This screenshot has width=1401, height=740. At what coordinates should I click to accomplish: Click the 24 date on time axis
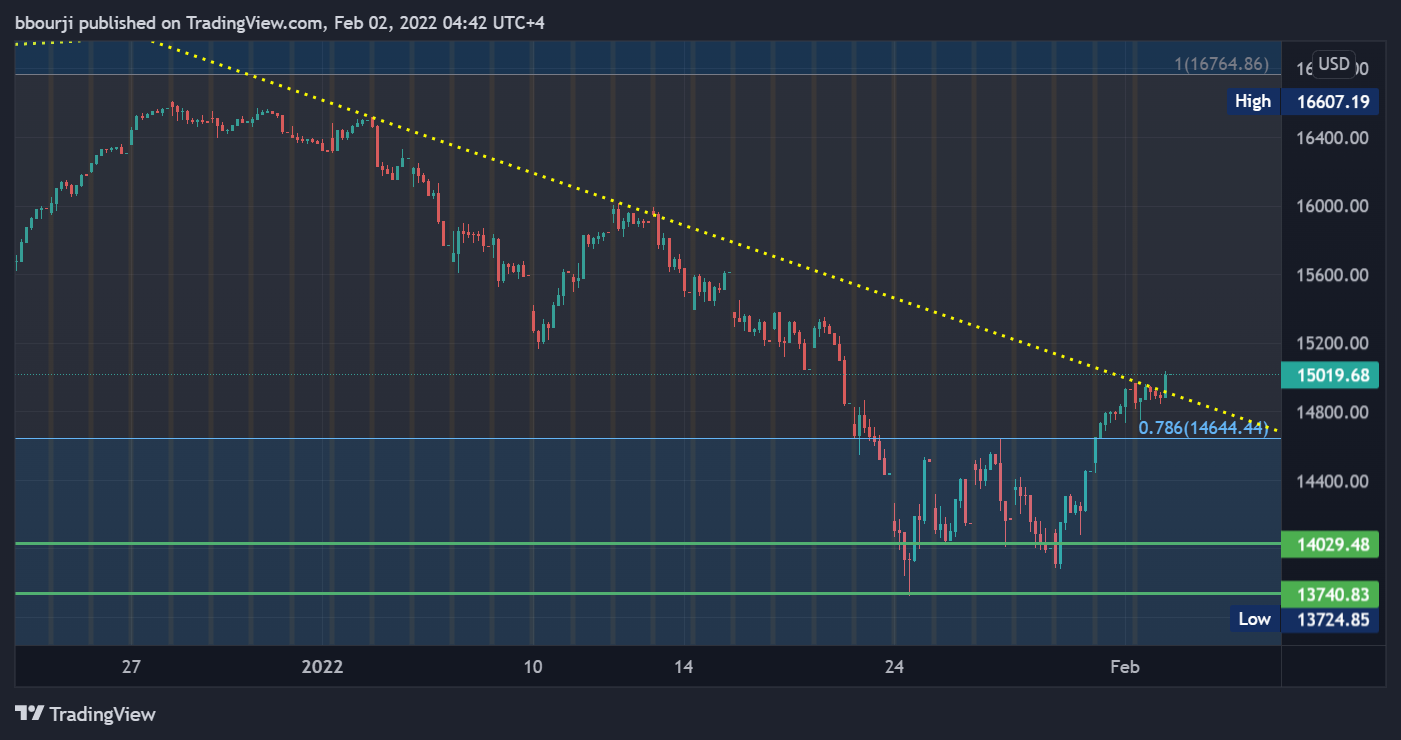pos(895,667)
